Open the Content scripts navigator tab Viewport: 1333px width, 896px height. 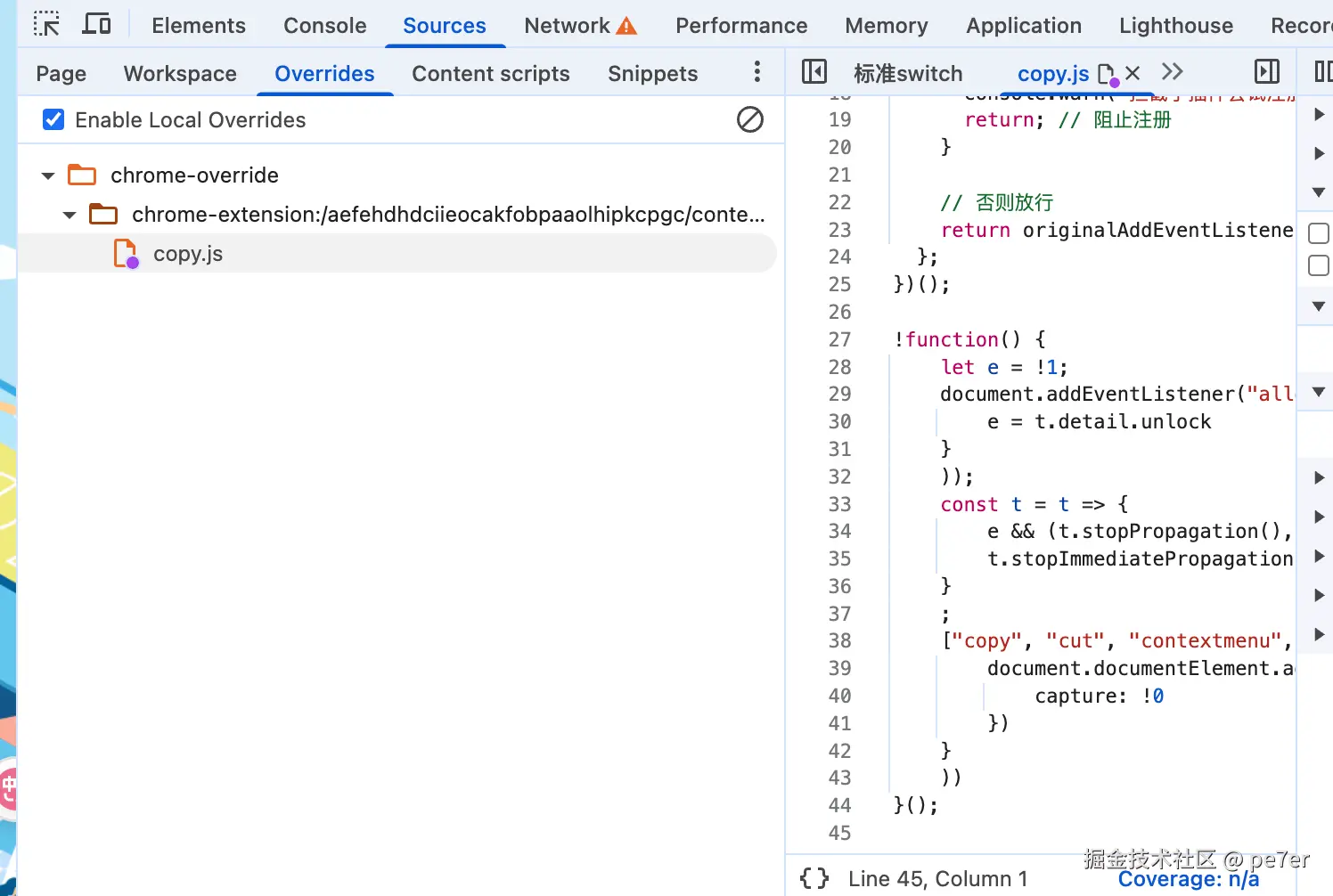(491, 74)
